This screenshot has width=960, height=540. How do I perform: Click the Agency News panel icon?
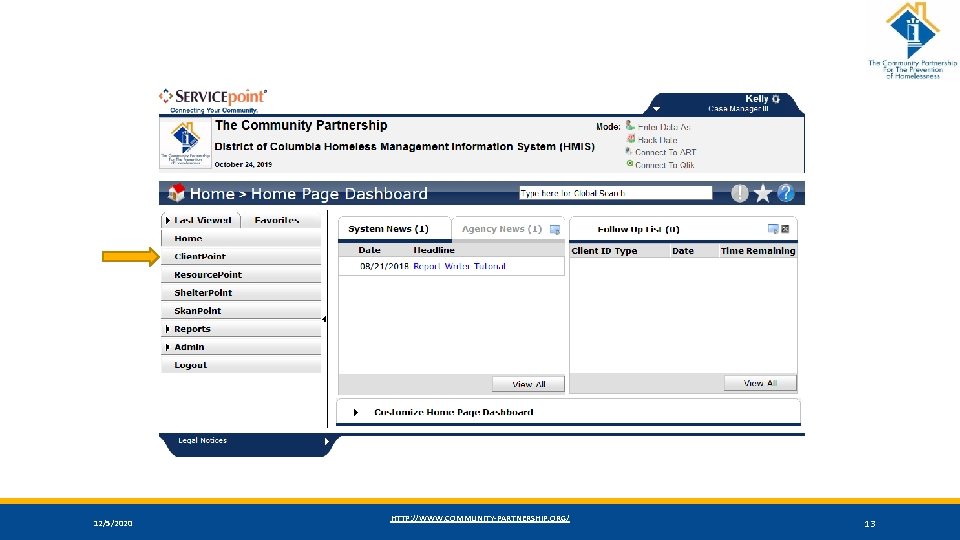tap(555, 230)
